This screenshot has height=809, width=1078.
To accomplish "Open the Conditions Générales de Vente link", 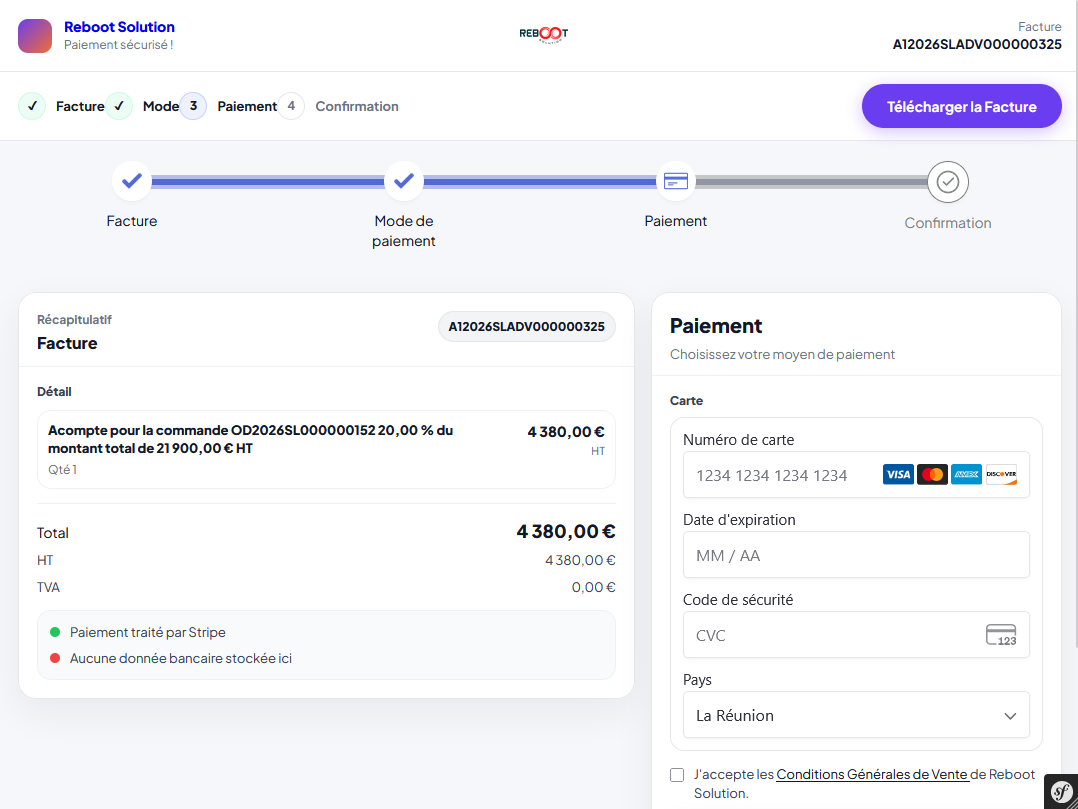I will click(x=871, y=774).
